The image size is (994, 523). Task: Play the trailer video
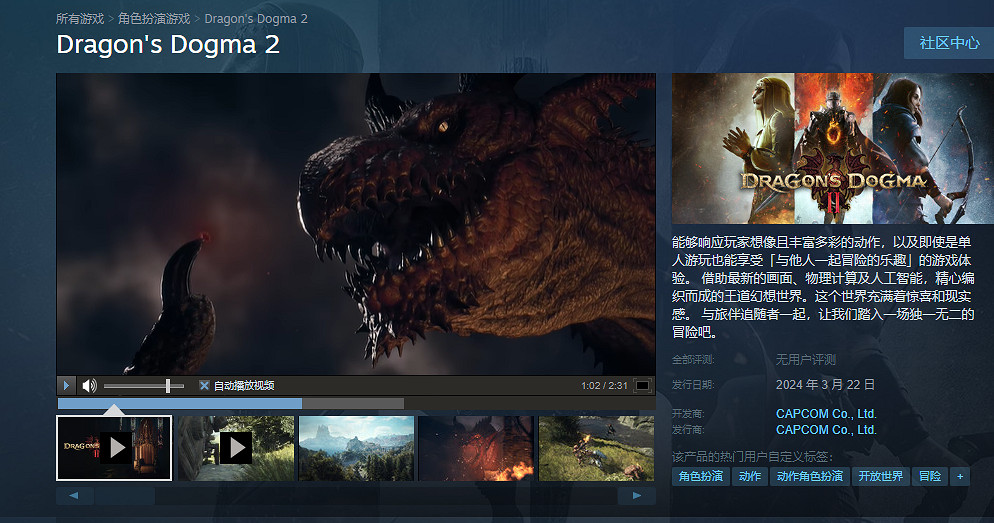click(x=67, y=385)
